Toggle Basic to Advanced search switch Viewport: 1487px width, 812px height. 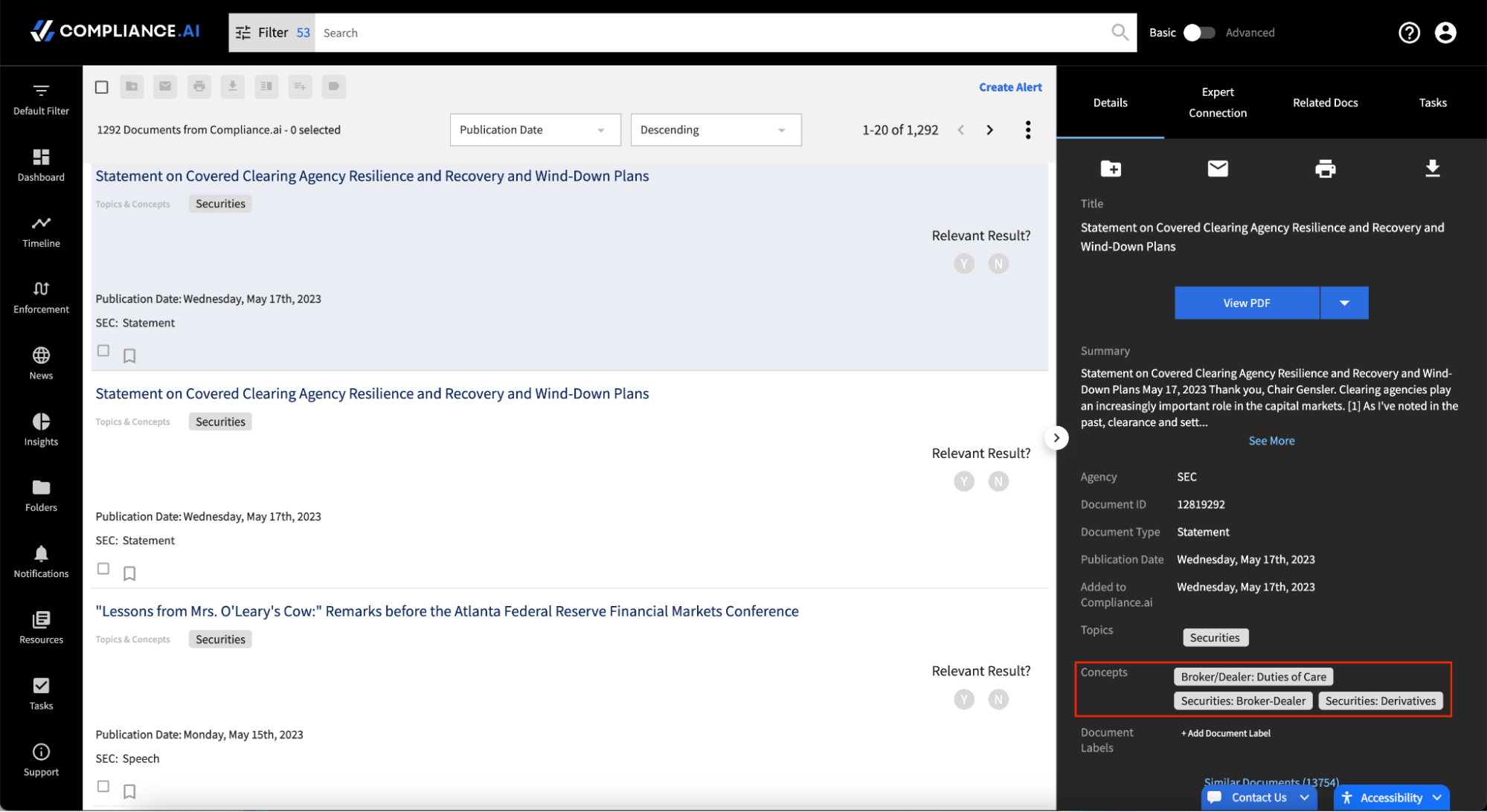(1198, 33)
